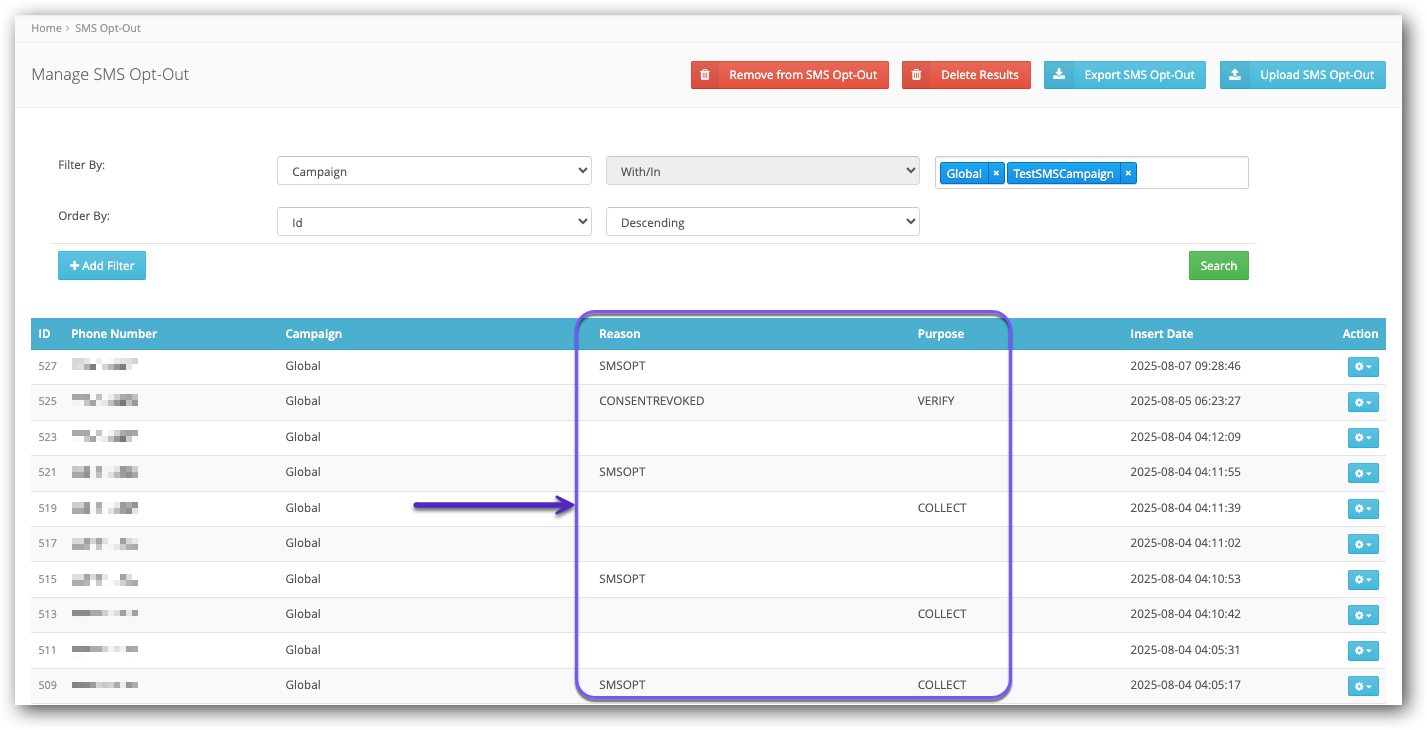Click the green Search button
This screenshot has height=730, width=1427.
[1218, 266]
